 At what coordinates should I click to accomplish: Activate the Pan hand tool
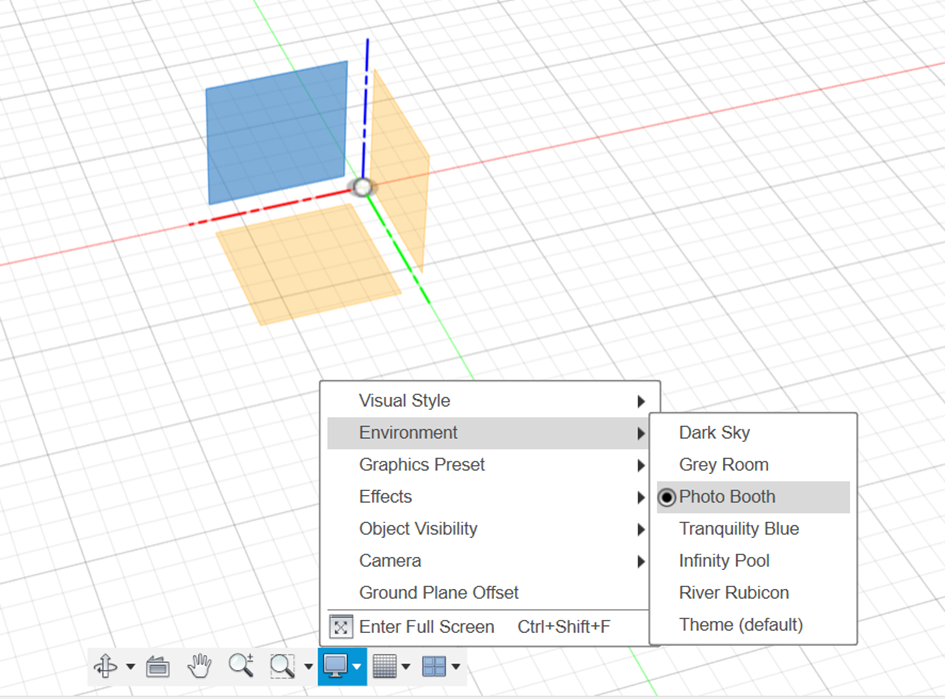pyautogui.click(x=200, y=666)
